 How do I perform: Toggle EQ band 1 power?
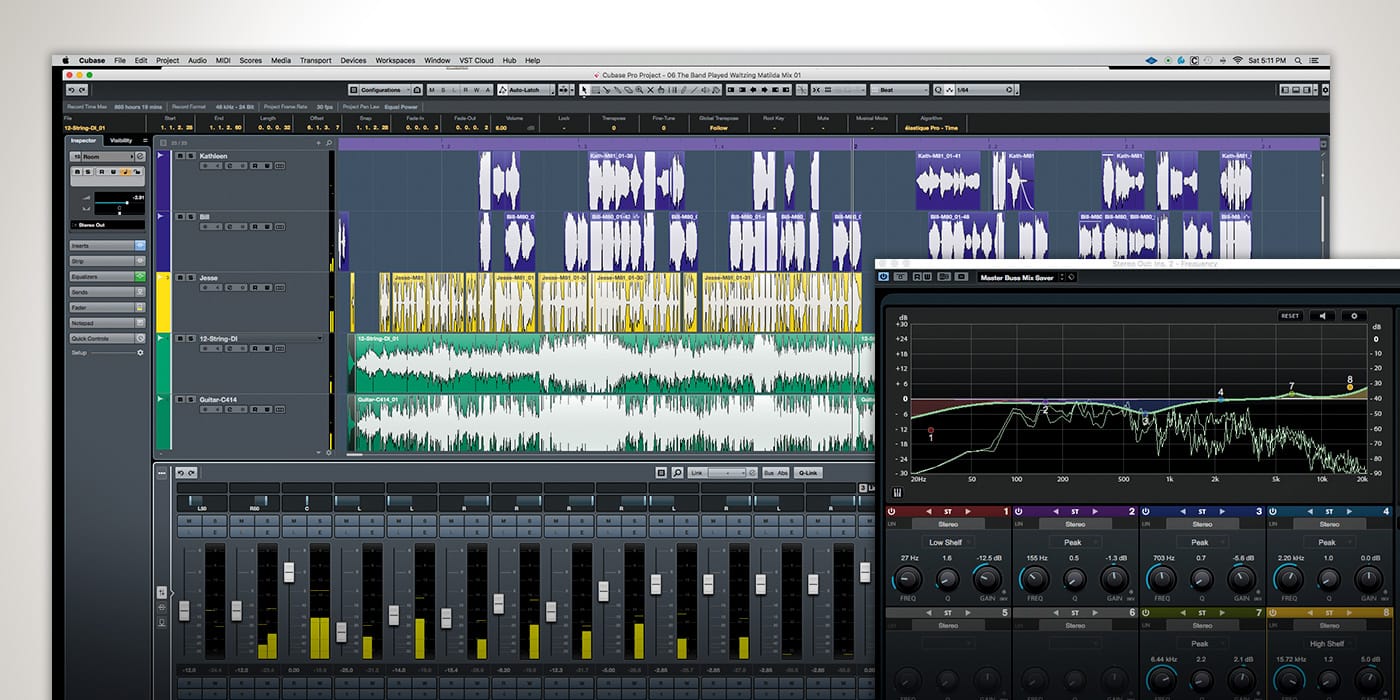pyautogui.click(x=891, y=511)
